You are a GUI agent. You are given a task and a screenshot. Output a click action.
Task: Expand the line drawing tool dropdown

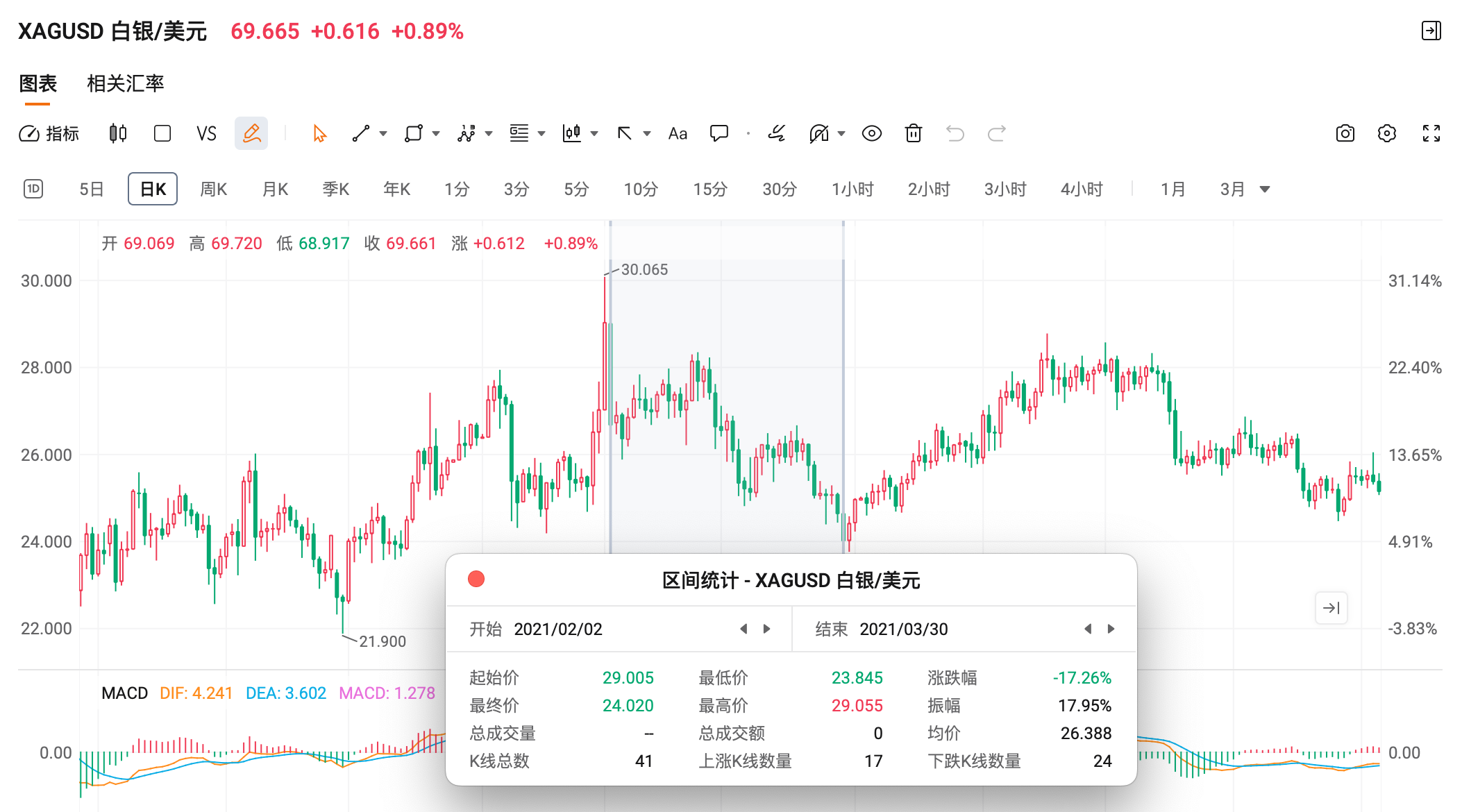click(383, 133)
